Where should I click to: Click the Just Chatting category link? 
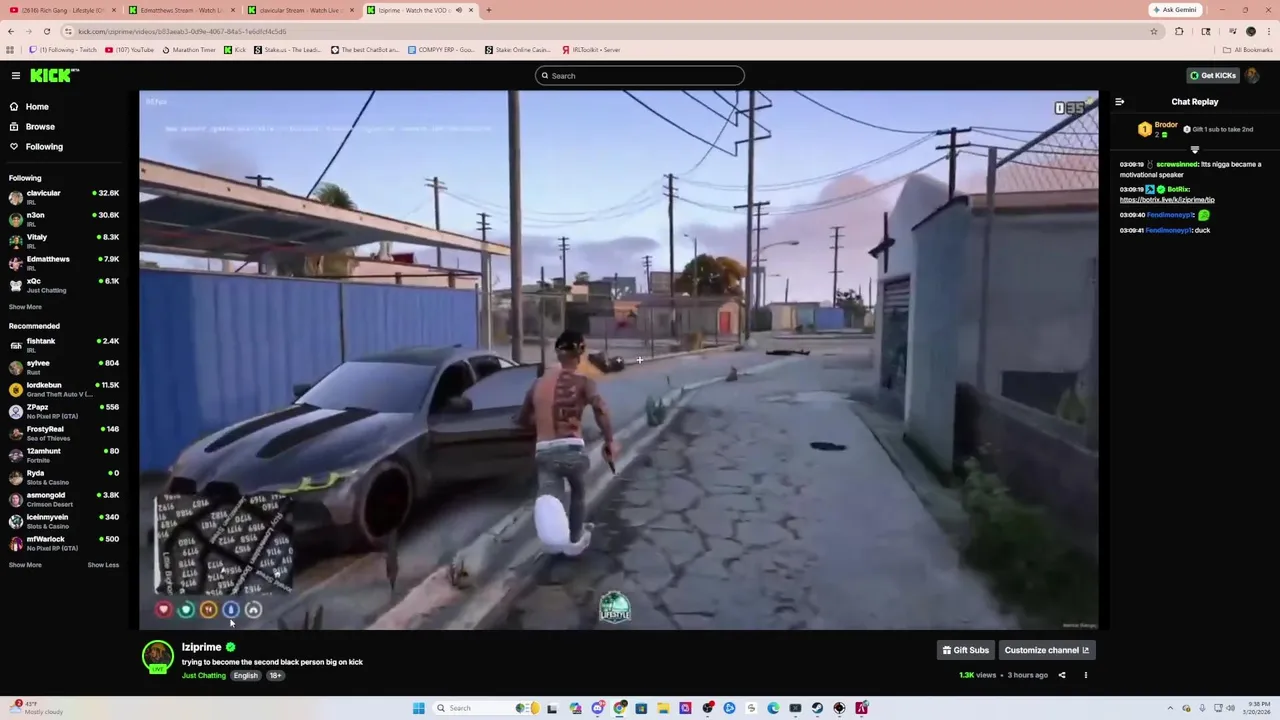[x=204, y=675]
